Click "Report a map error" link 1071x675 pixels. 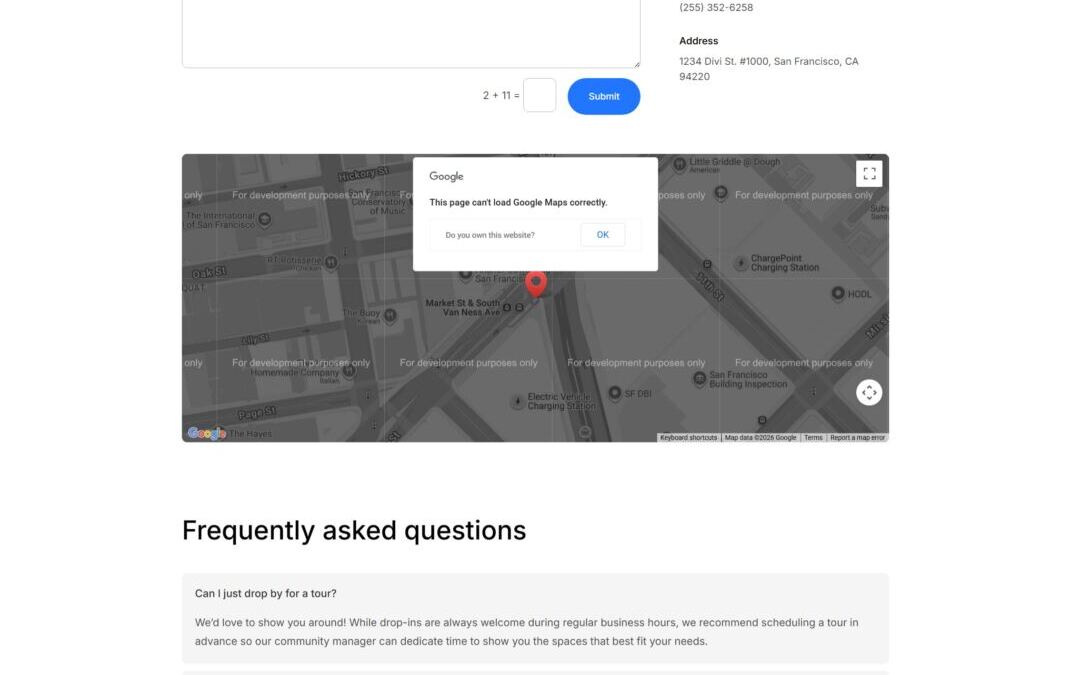857,437
